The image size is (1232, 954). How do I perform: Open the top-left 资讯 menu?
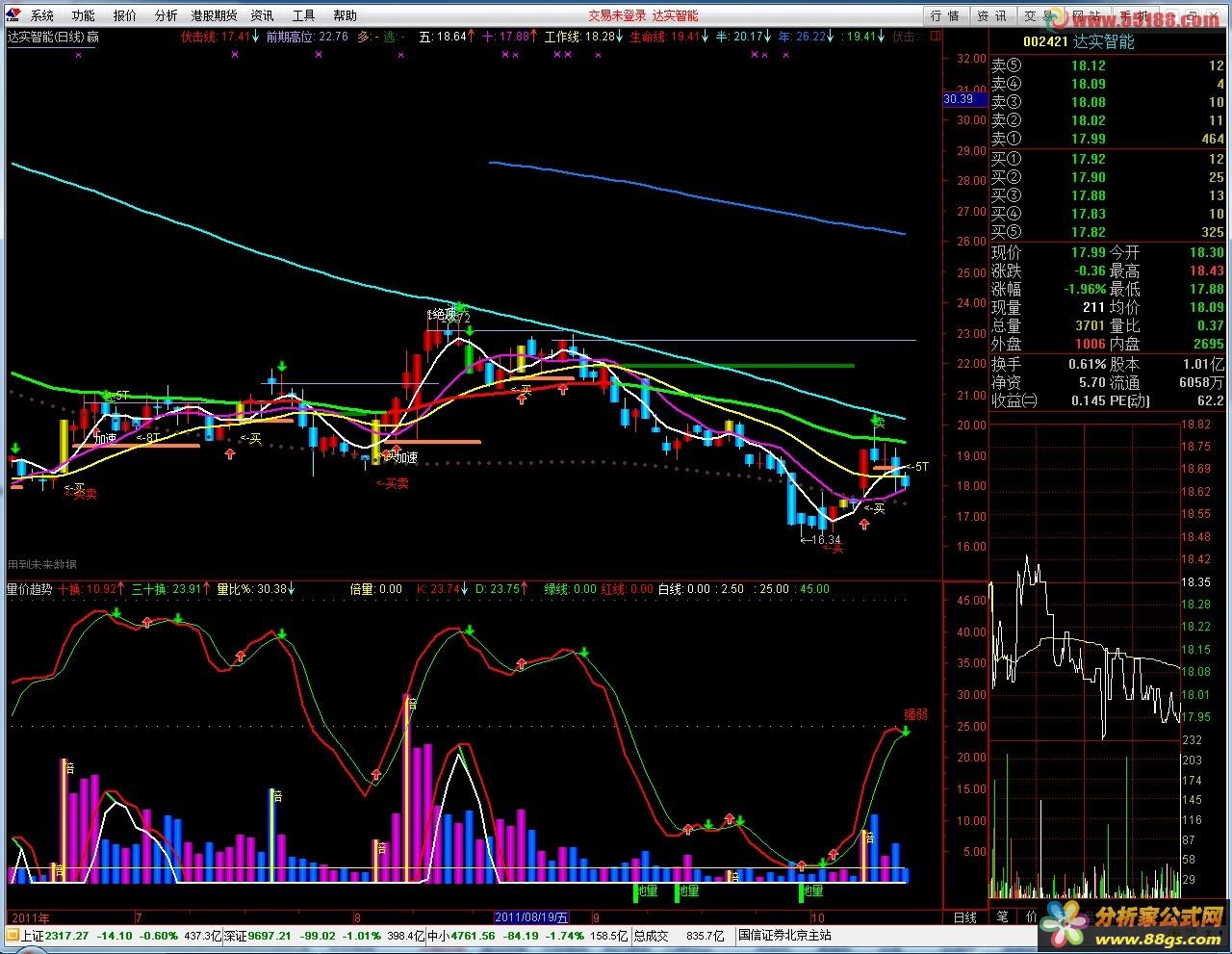click(262, 15)
